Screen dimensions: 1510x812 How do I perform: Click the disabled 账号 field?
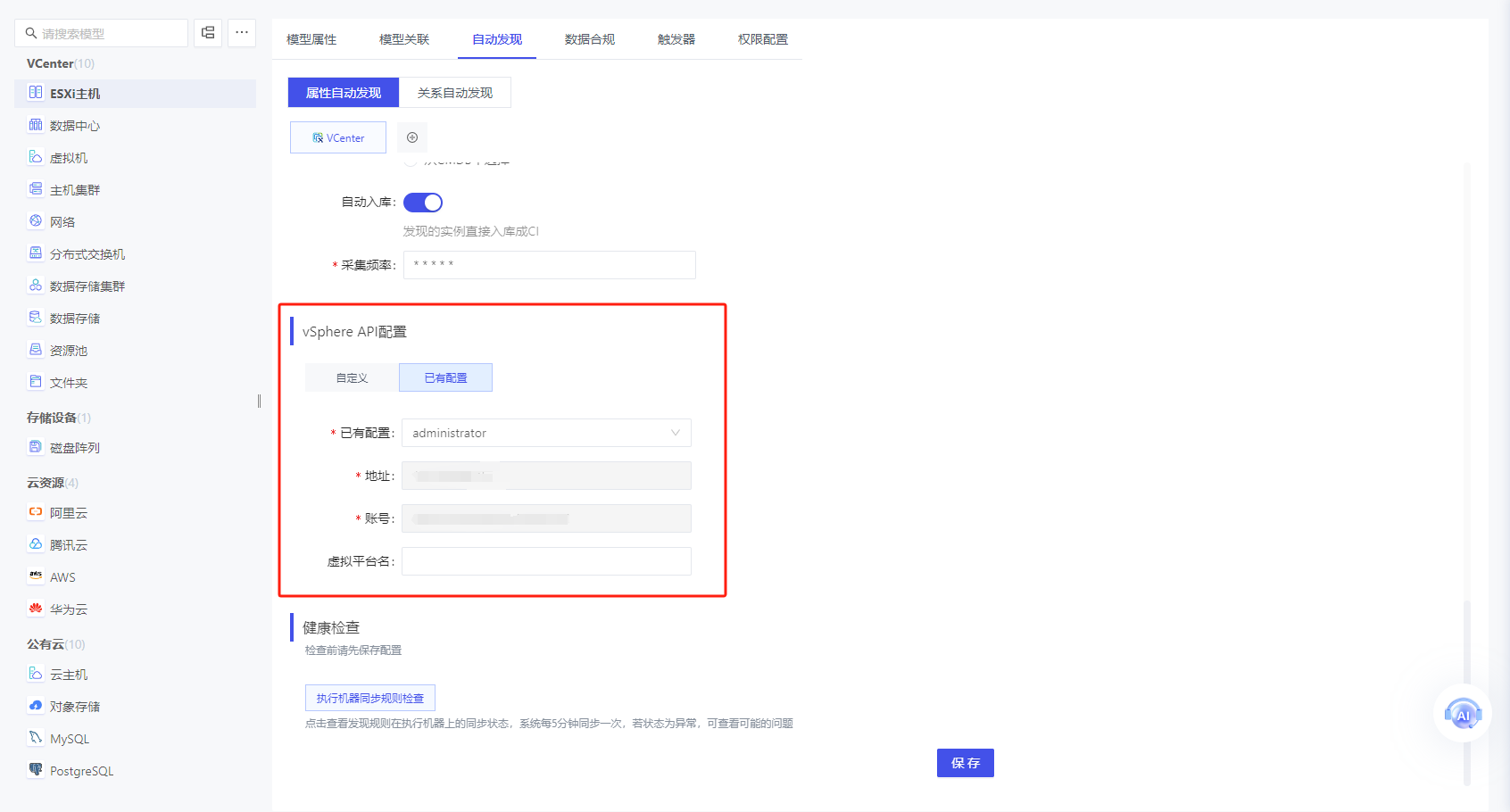tap(546, 518)
